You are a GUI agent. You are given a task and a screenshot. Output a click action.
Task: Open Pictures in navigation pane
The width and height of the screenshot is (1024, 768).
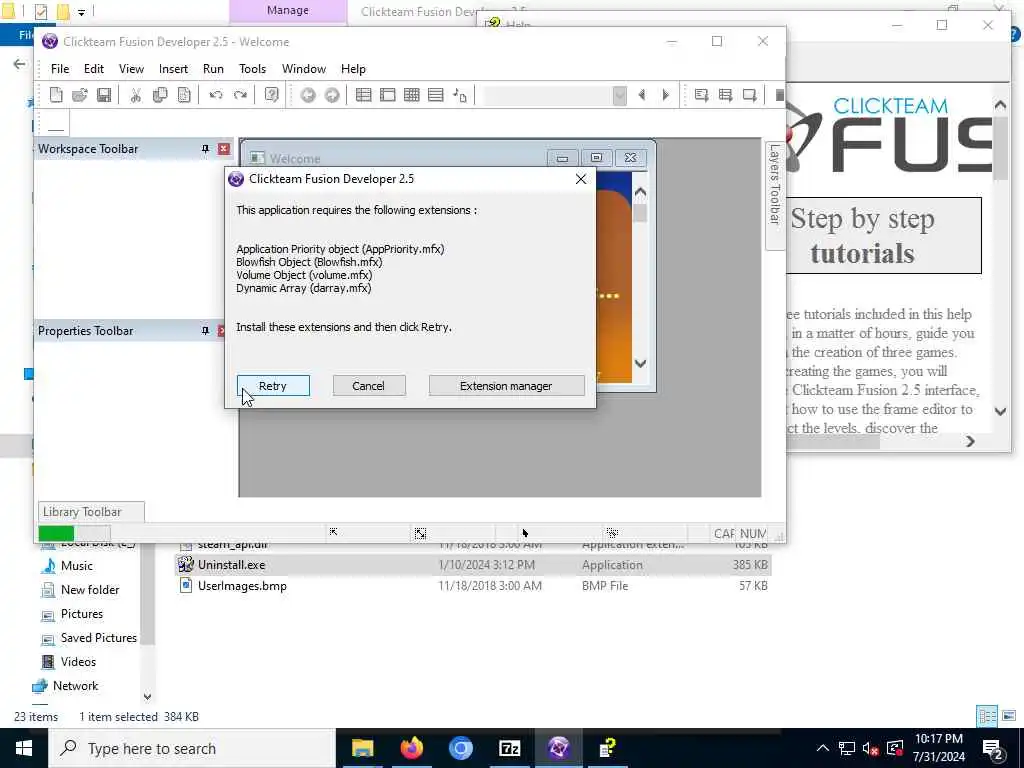[x=82, y=614]
